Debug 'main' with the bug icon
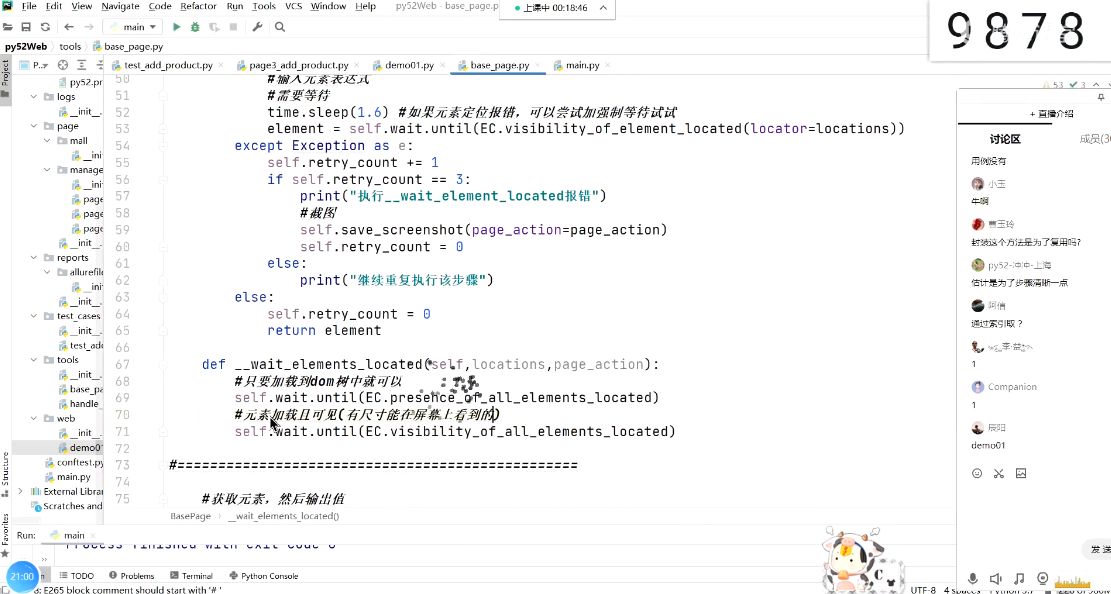1111x594 pixels. click(195, 27)
